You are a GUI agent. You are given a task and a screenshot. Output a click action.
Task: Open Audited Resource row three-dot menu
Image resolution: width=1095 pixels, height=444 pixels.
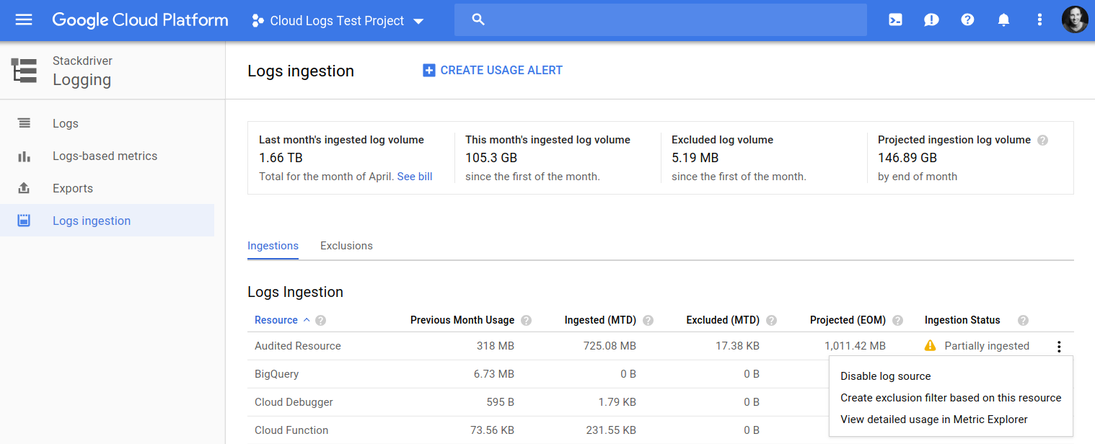[x=1059, y=346]
